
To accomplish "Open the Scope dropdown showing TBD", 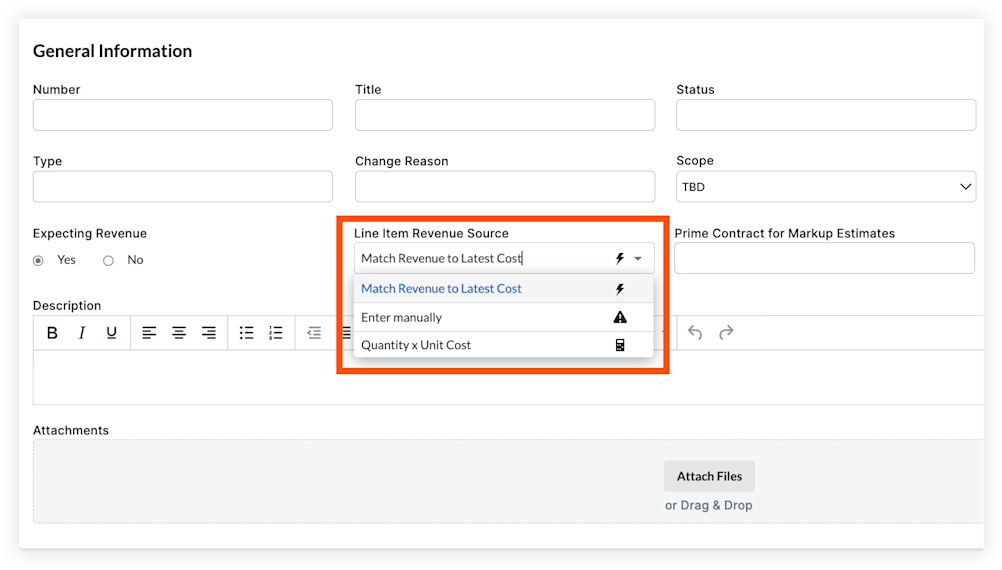I will pyautogui.click(x=826, y=187).
